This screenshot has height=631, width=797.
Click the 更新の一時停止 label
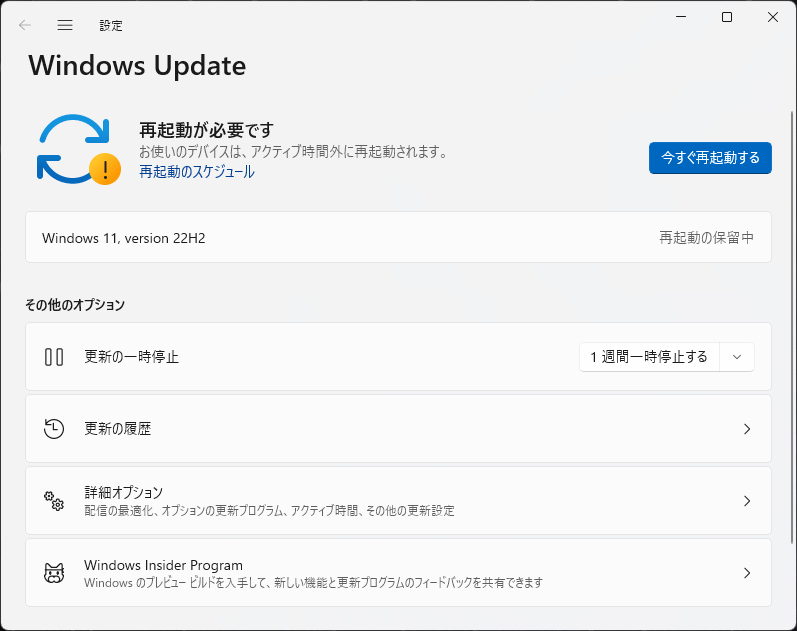[132, 357]
